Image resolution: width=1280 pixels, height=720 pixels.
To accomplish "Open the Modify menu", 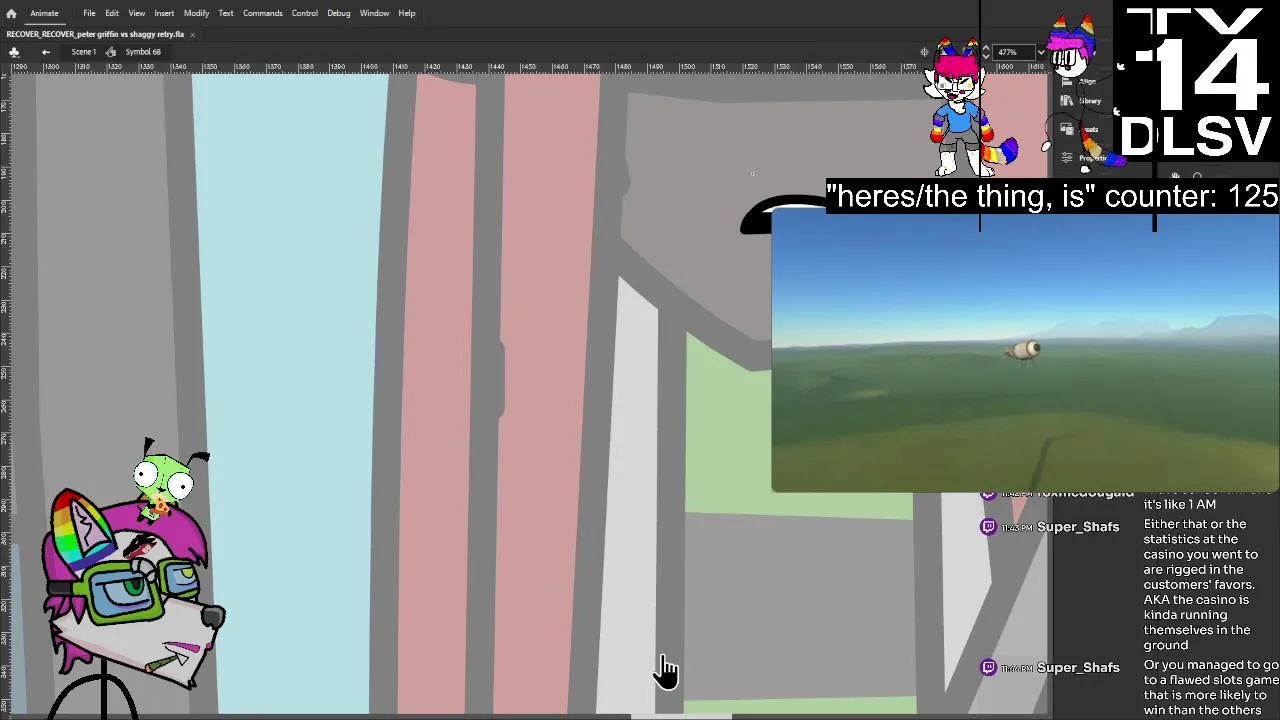I will 196,13.
